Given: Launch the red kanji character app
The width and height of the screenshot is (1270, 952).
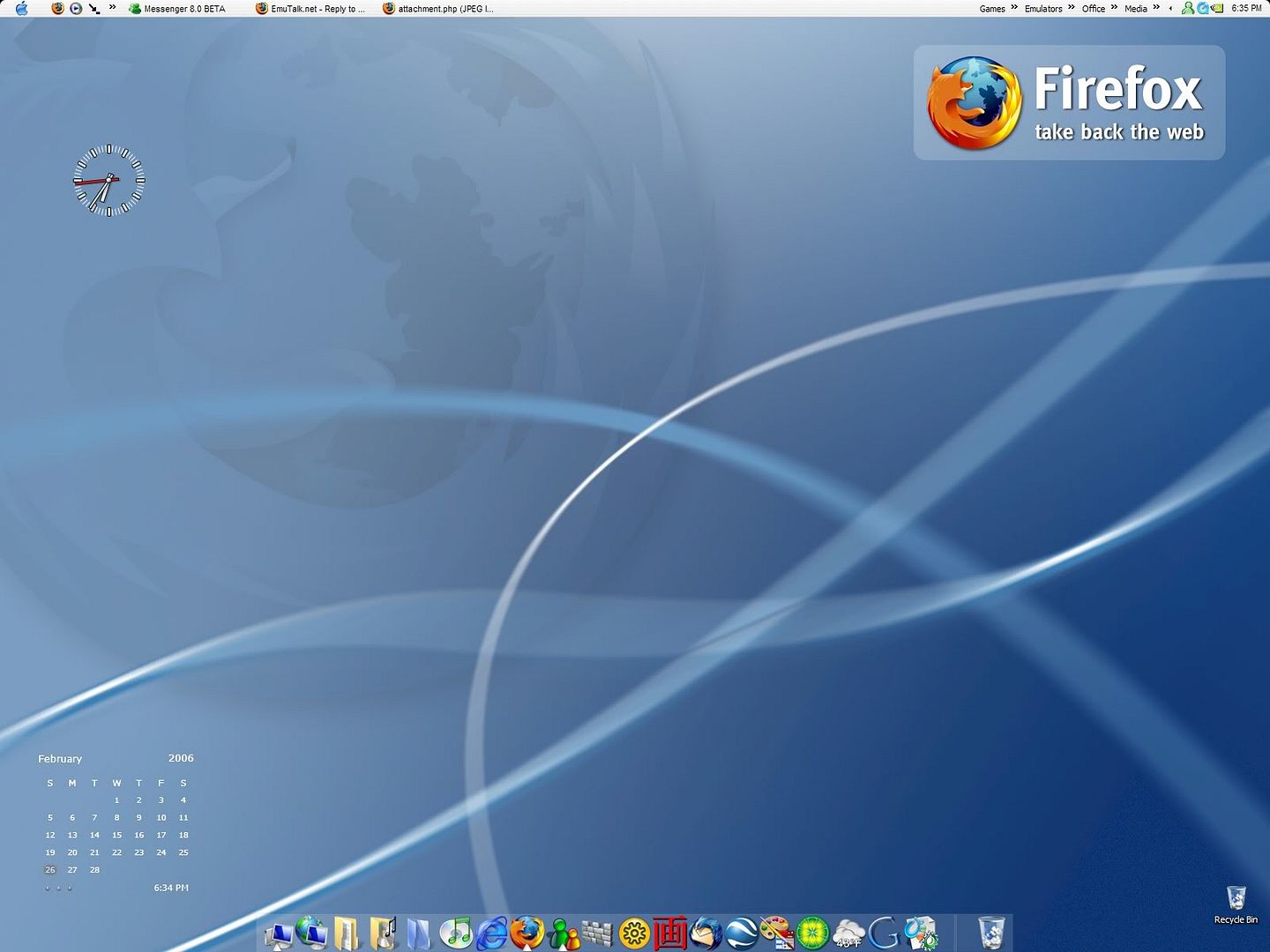Looking at the screenshot, I should click(670, 933).
